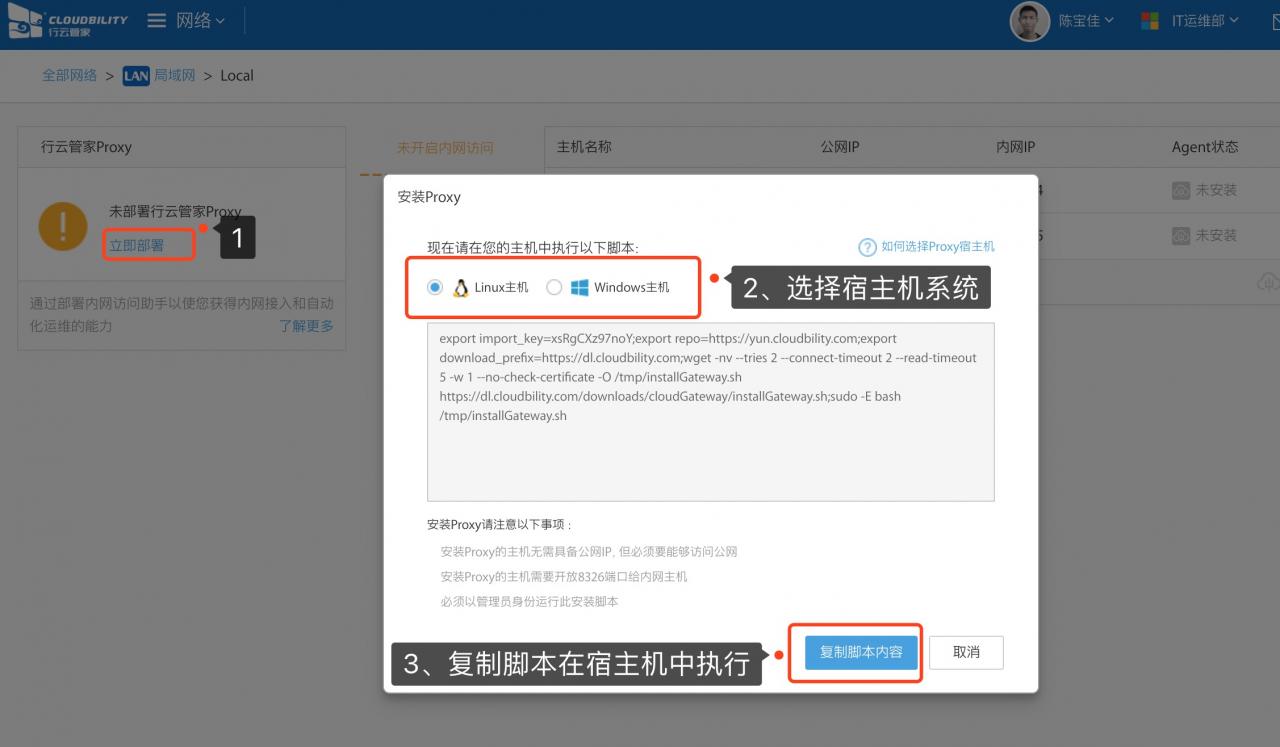The image size is (1280, 747).
Task: Click the Cloudbility 行云管家 logo
Action: (67, 22)
